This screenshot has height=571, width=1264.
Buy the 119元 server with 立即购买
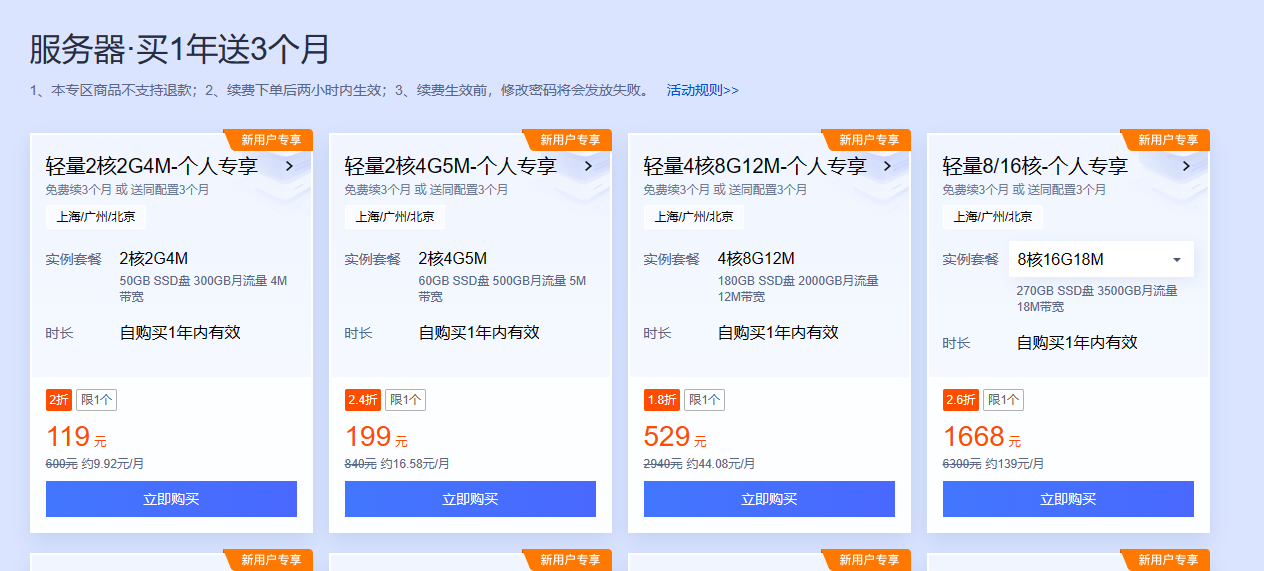171,499
